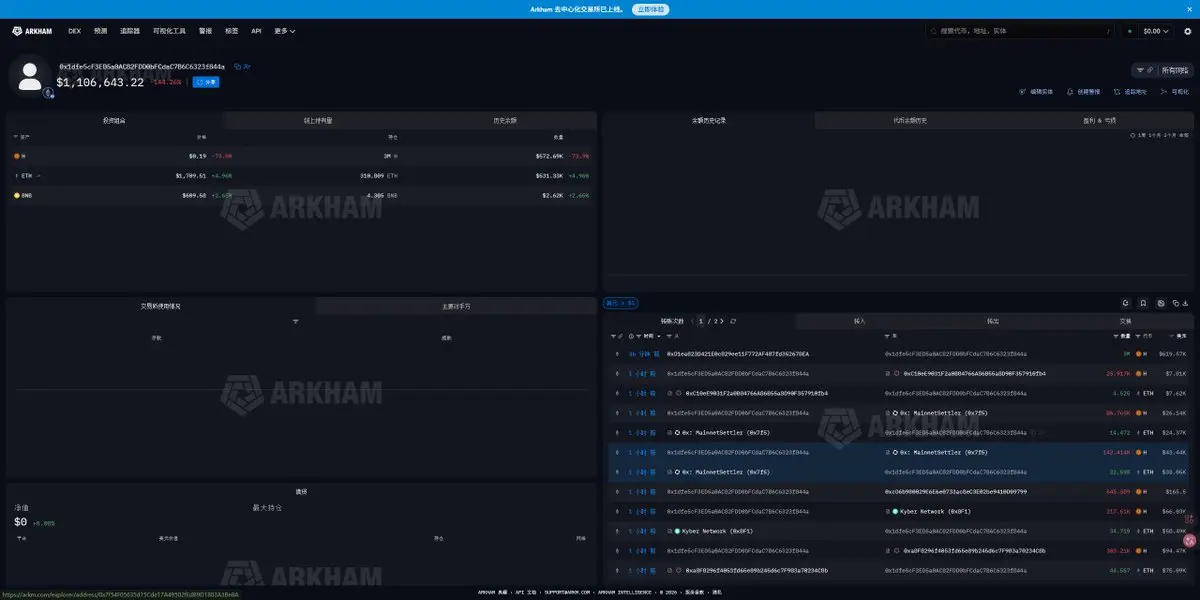1200x600 pixels.
Task: Open the DEX menu item
Action: [74, 31]
